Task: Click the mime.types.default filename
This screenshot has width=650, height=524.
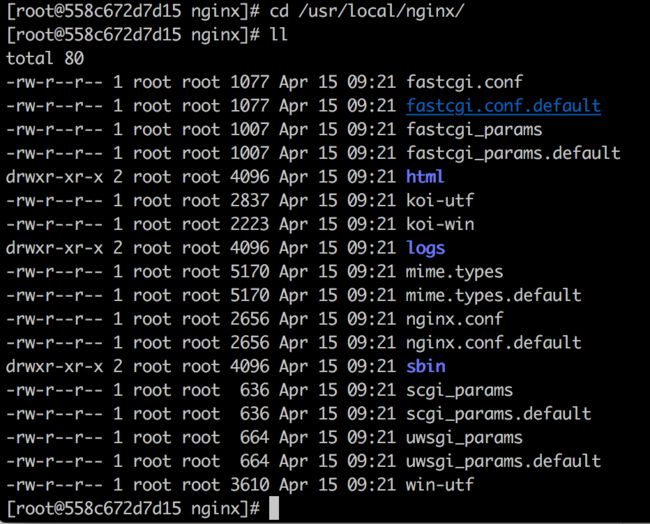Action: [493, 296]
